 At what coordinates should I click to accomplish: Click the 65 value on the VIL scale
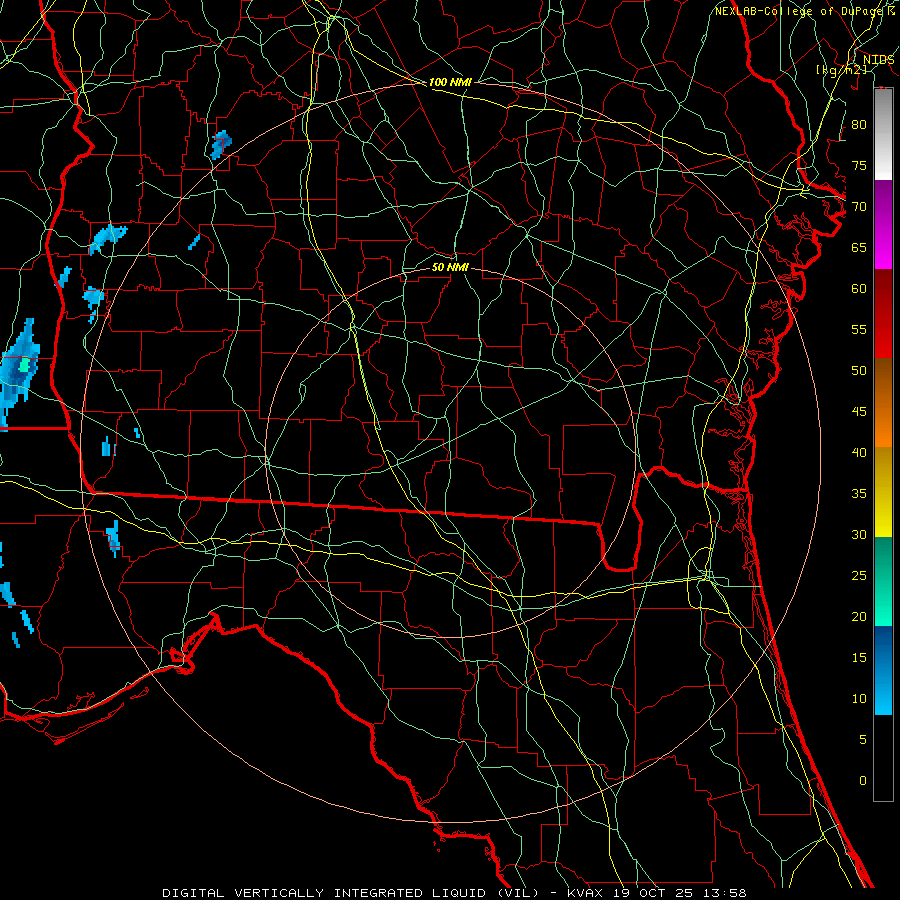[x=859, y=247]
